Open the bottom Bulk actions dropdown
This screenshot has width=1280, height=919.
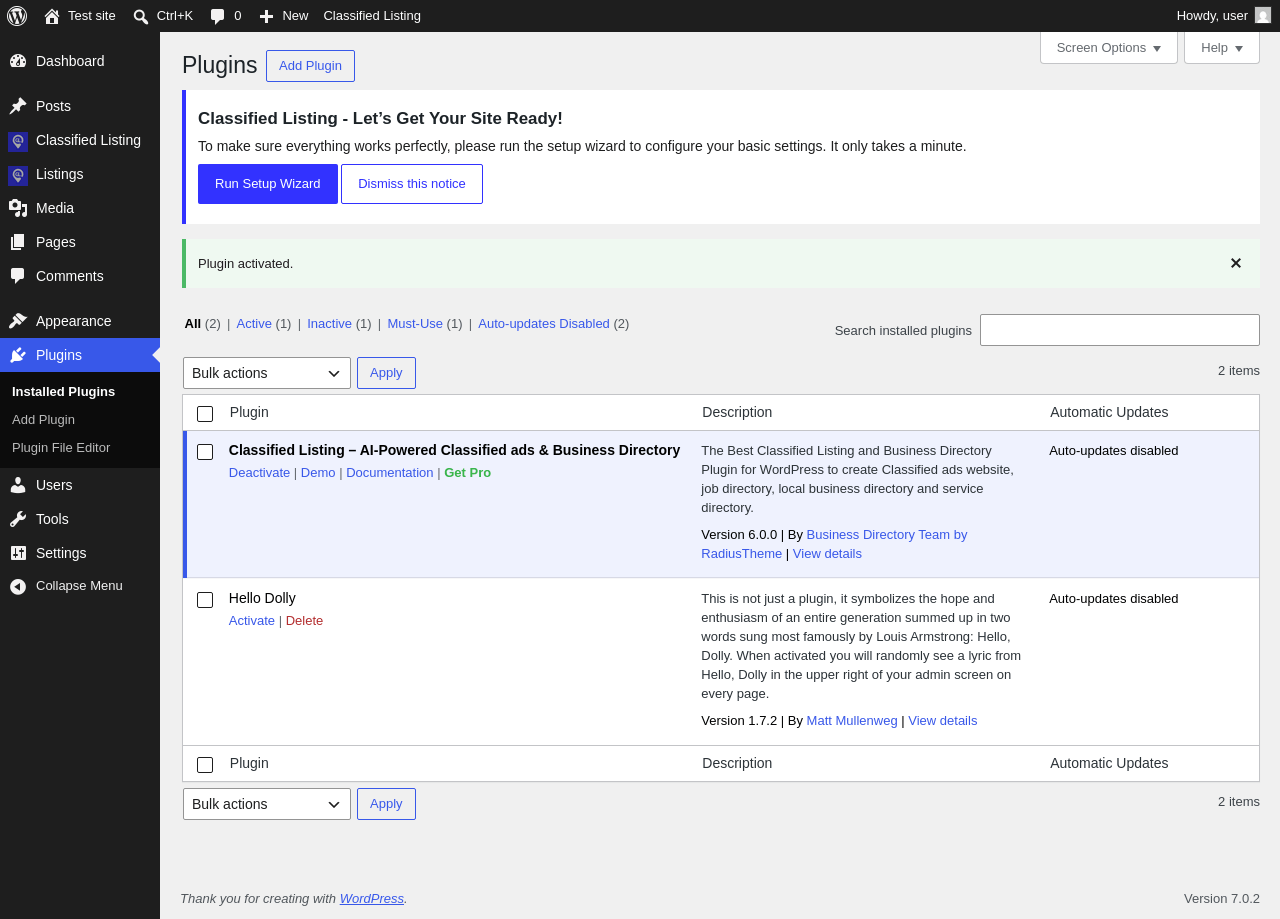267,804
